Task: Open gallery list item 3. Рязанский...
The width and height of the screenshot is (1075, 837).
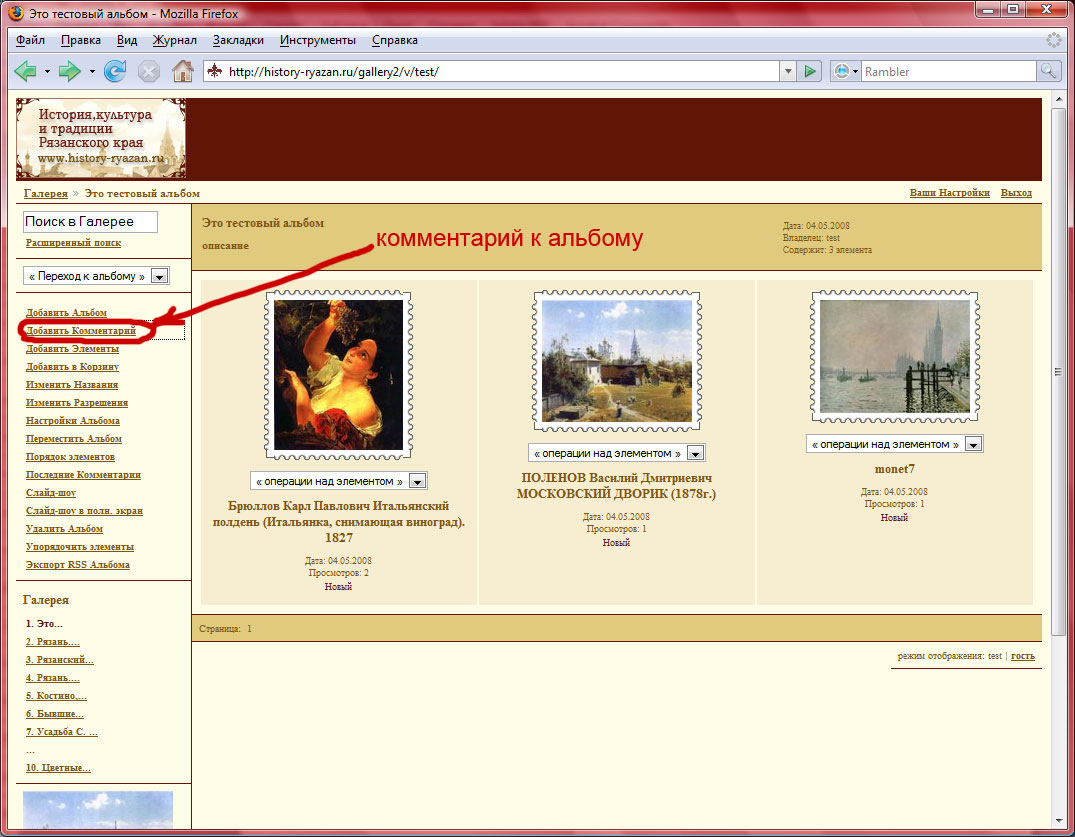Action: click(60, 659)
